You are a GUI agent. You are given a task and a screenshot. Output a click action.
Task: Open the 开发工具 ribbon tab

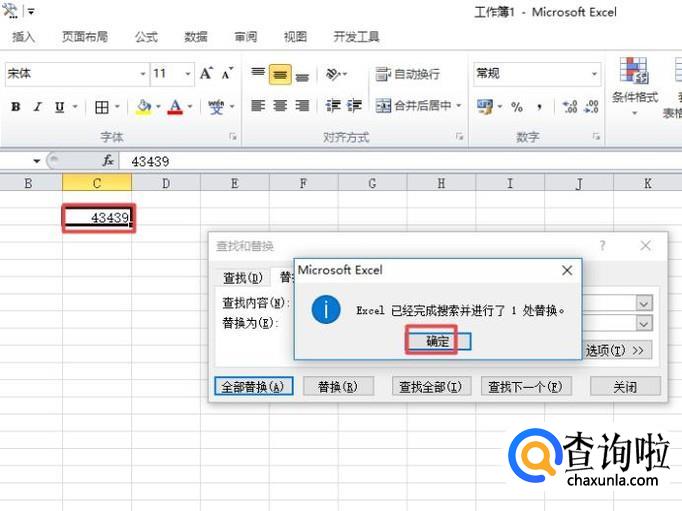356,37
